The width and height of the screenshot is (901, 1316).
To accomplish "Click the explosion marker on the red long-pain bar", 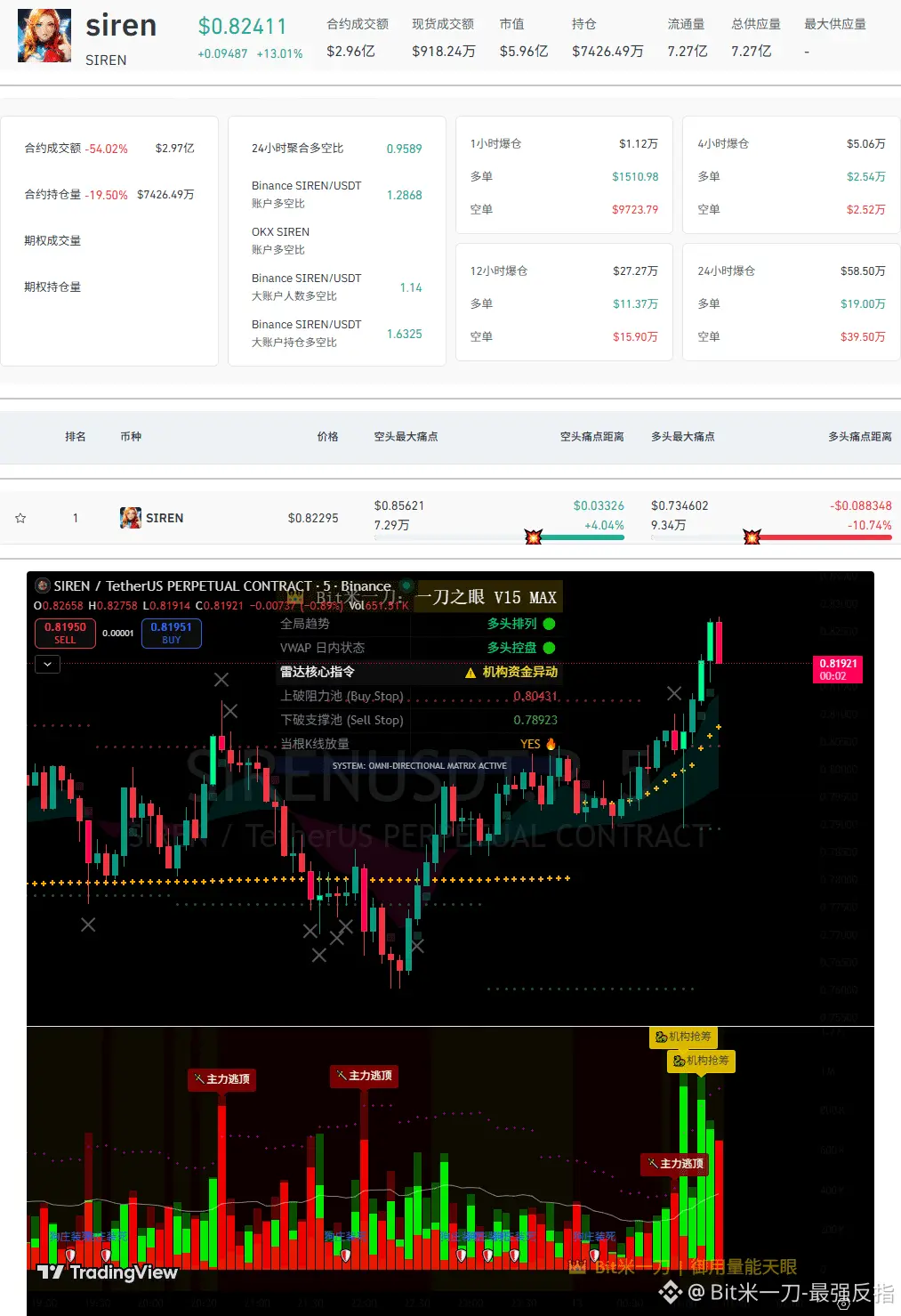I will [x=752, y=537].
